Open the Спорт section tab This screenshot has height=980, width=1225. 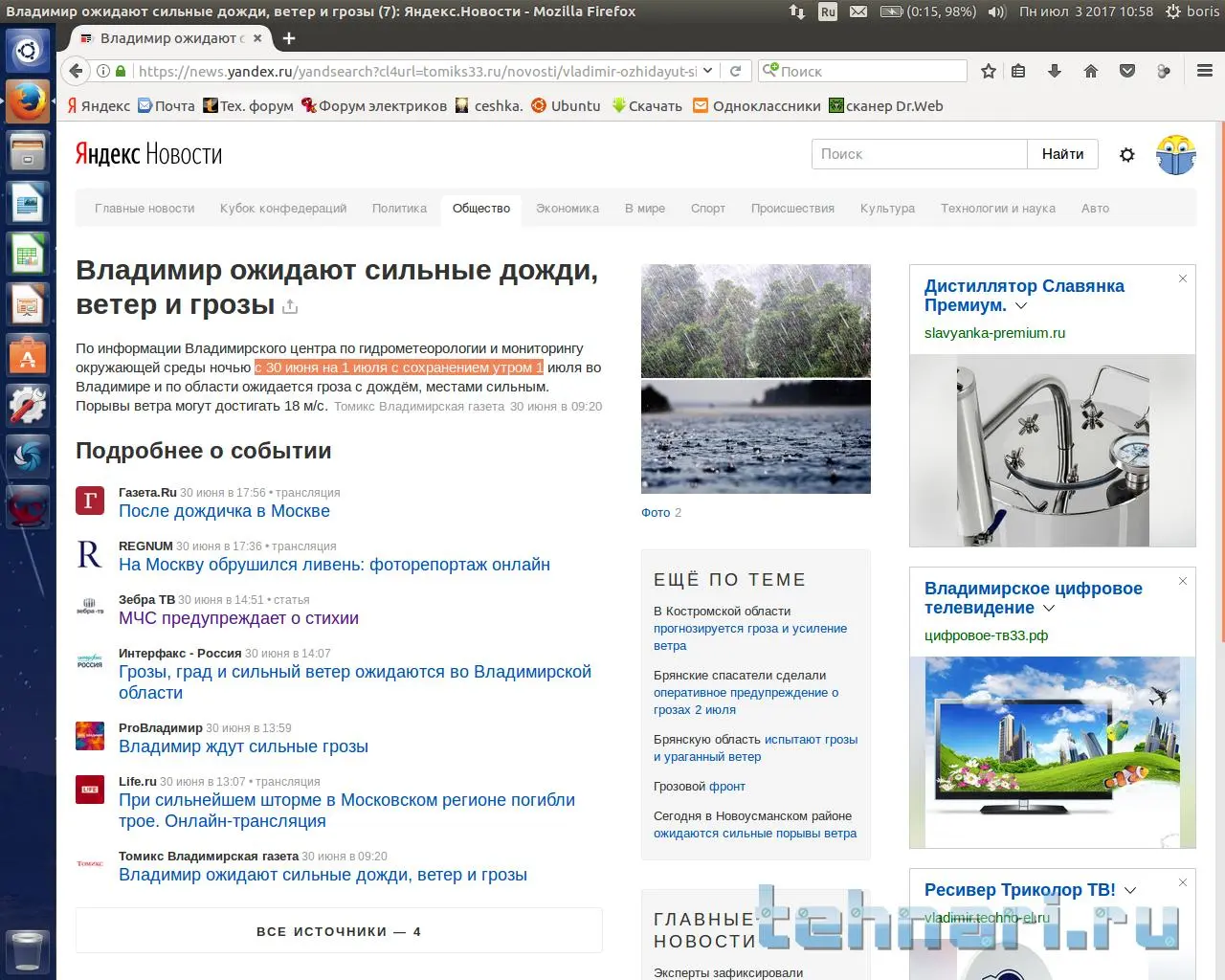pyautogui.click(x=708, y=209)
